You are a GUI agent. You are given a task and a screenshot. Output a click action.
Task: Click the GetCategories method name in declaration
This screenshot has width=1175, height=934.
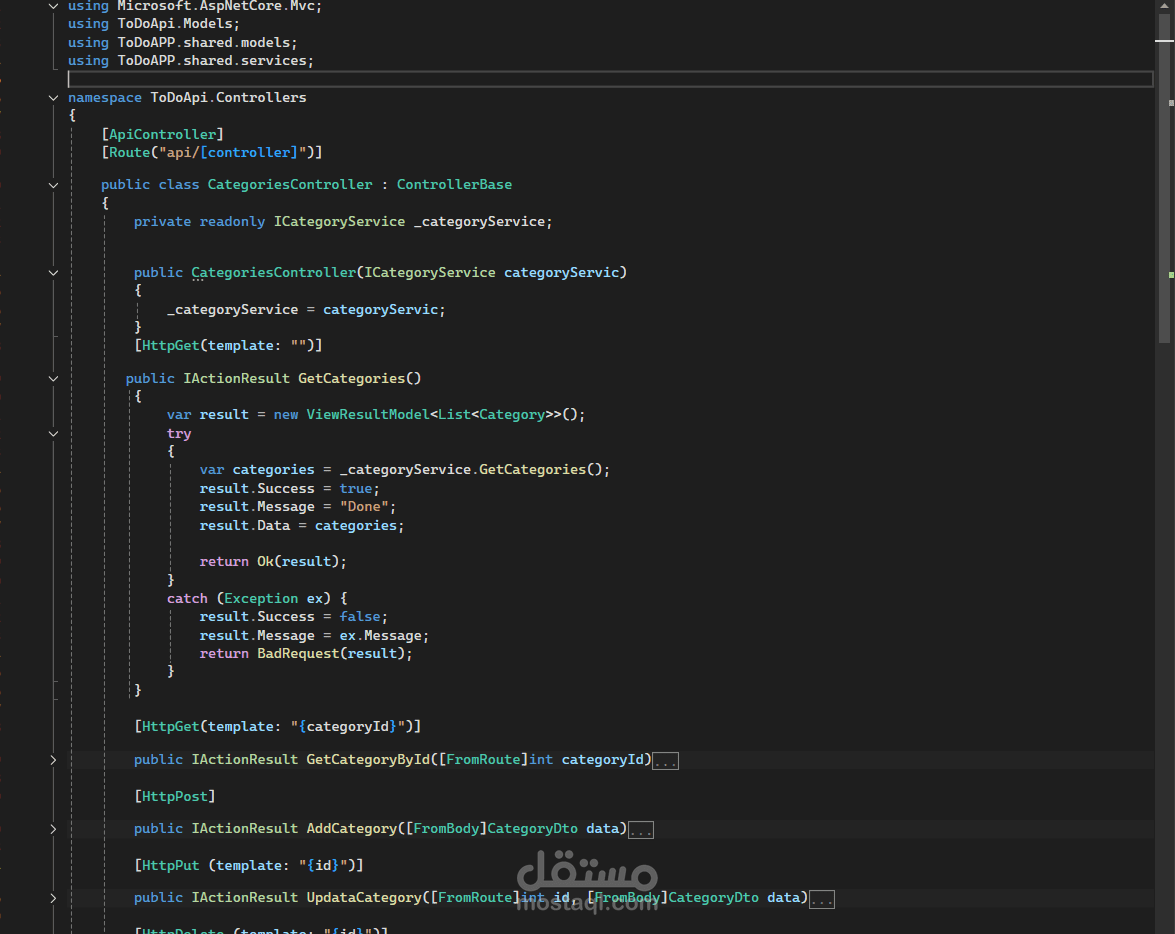coord(351,379)
